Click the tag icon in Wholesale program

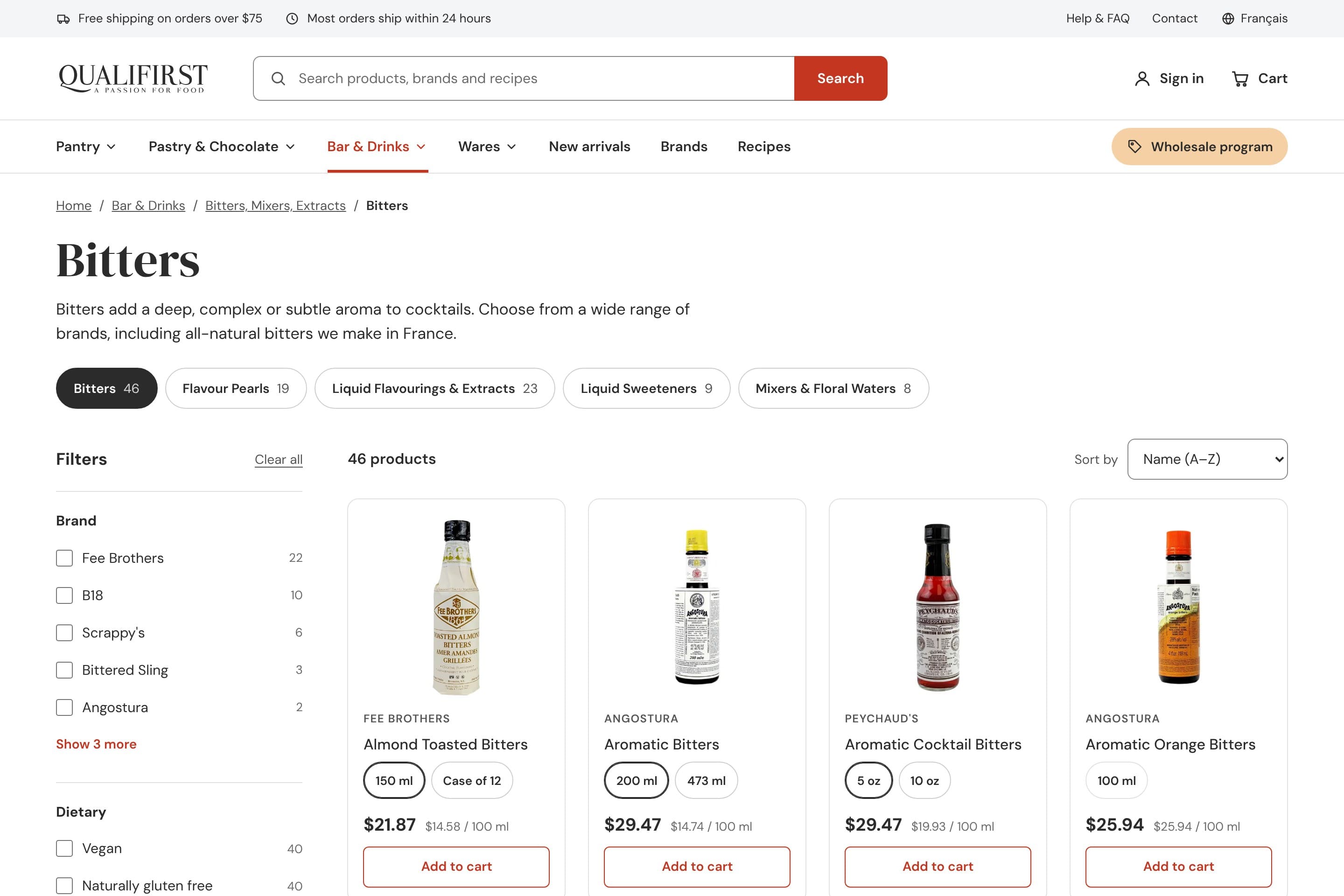coord(1134,147)
